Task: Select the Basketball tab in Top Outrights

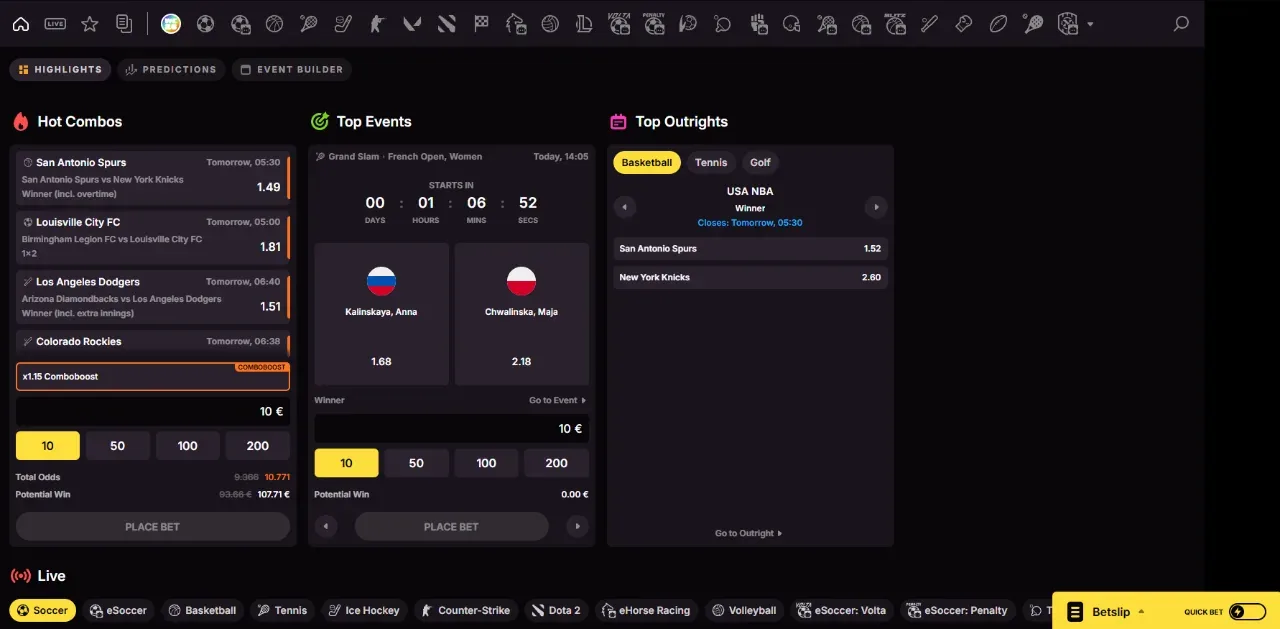Action: 647,162
